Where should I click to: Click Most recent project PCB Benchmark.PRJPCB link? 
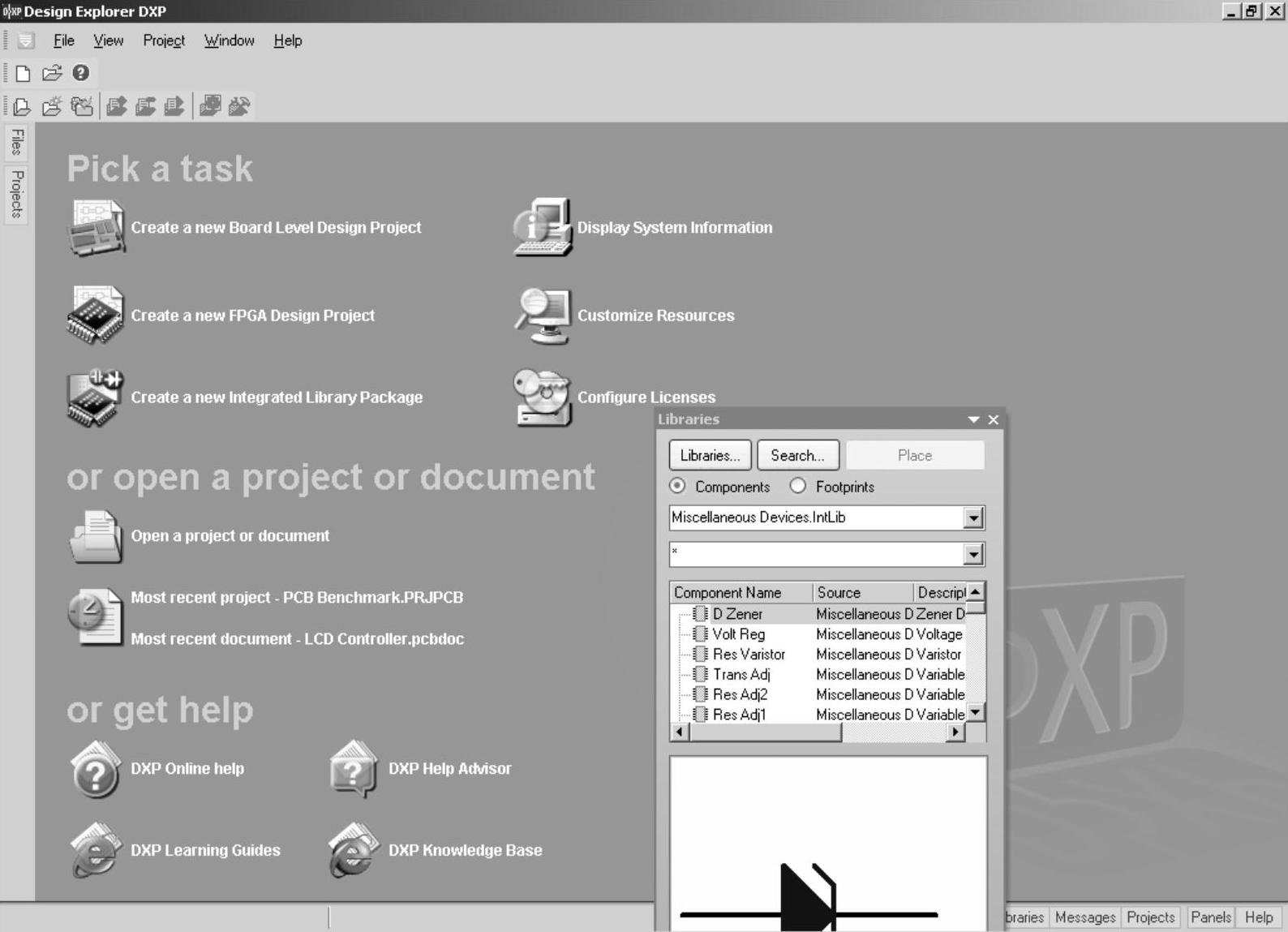point(297,598)
